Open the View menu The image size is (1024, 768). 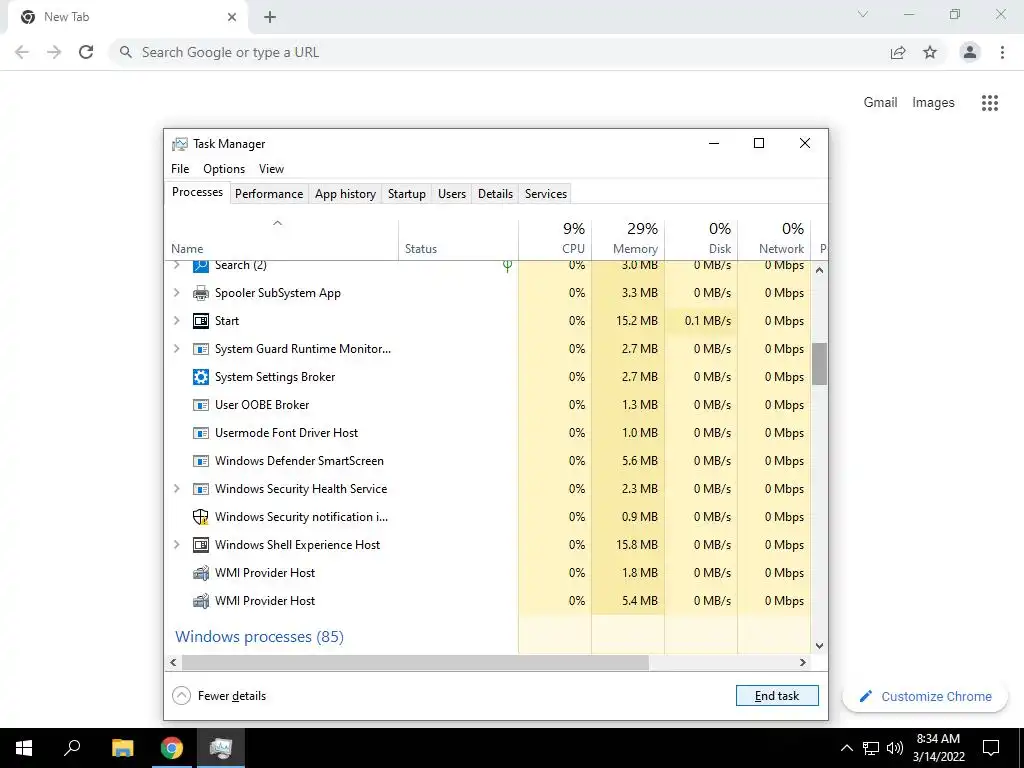coord(271,168)
